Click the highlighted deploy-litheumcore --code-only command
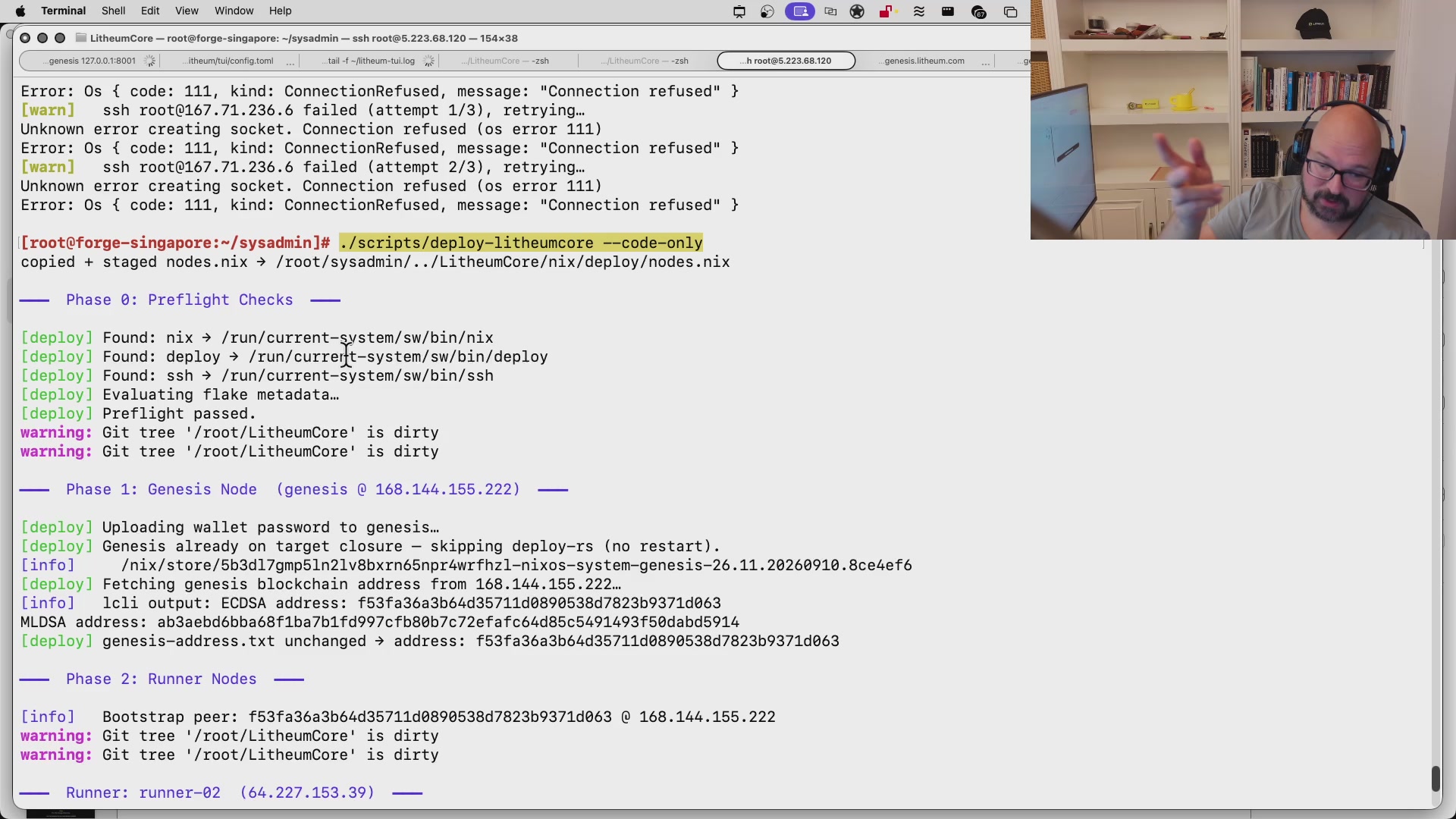Viewport: 1456px width, 819px height. click(x=521, y=243)
